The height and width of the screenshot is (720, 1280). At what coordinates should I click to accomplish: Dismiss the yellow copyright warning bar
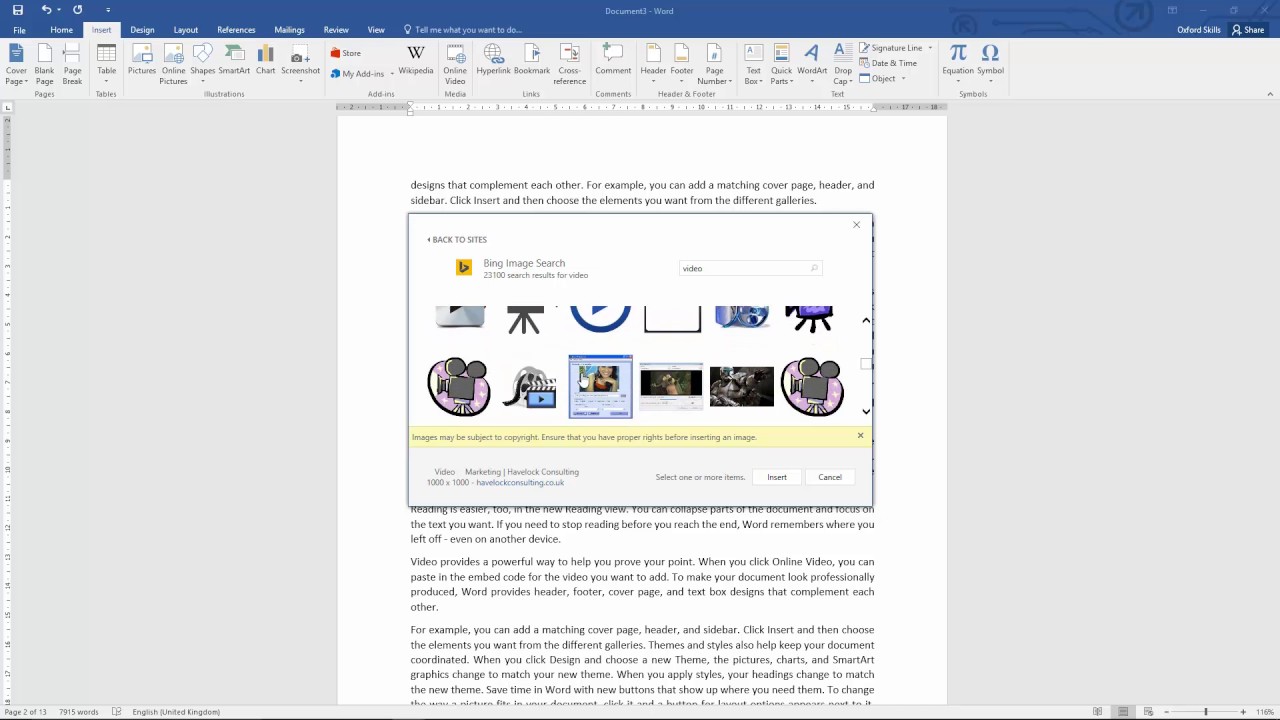(x=860, y=436)
